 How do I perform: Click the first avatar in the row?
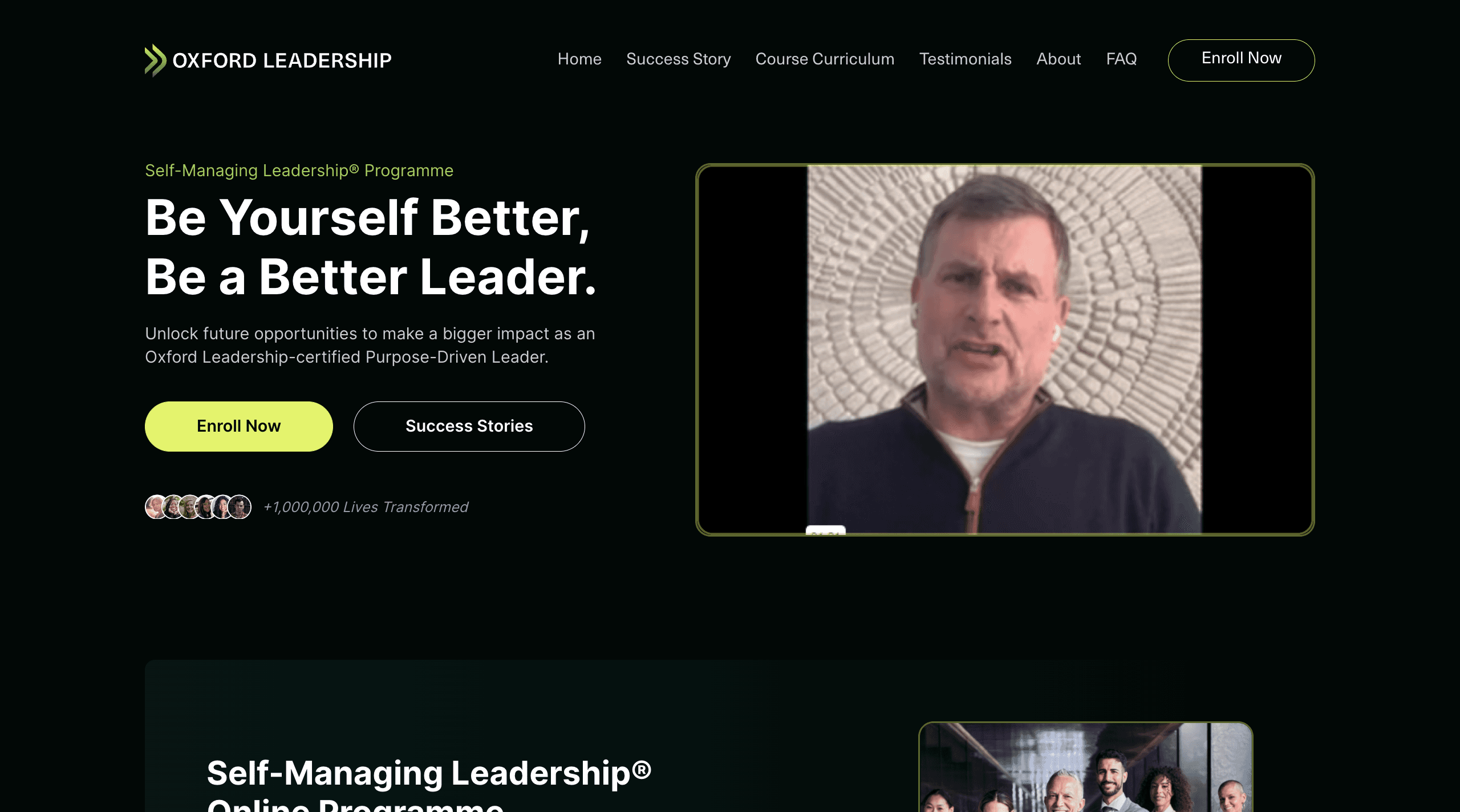[x=156, y=506]
